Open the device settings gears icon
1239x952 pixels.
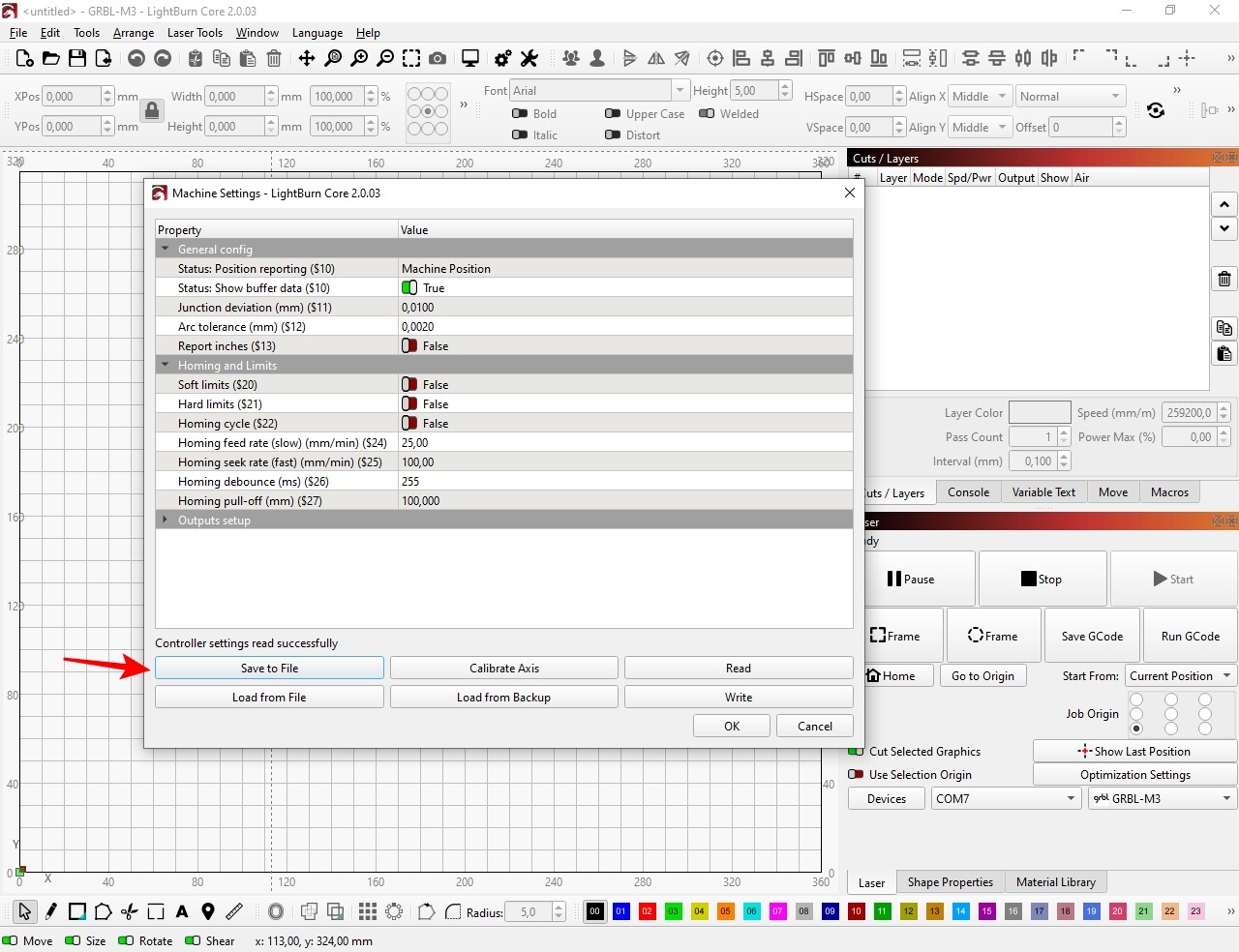point(503,59)
